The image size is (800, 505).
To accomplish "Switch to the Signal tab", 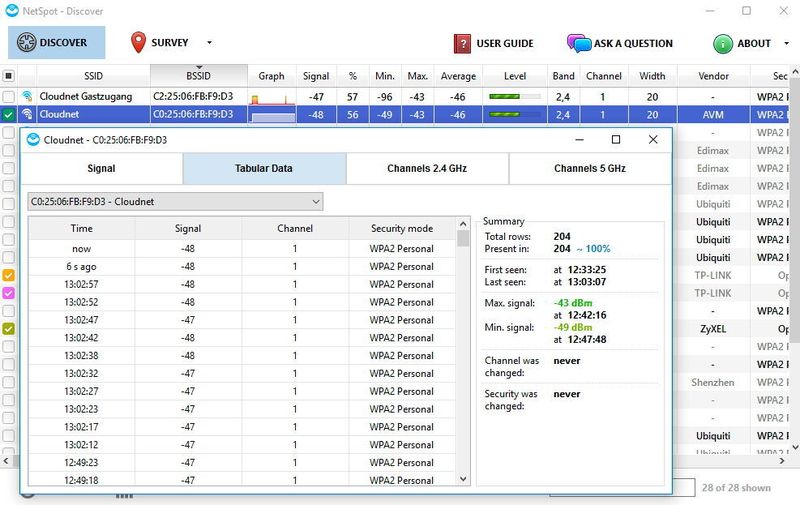I will tap(101, 169).
